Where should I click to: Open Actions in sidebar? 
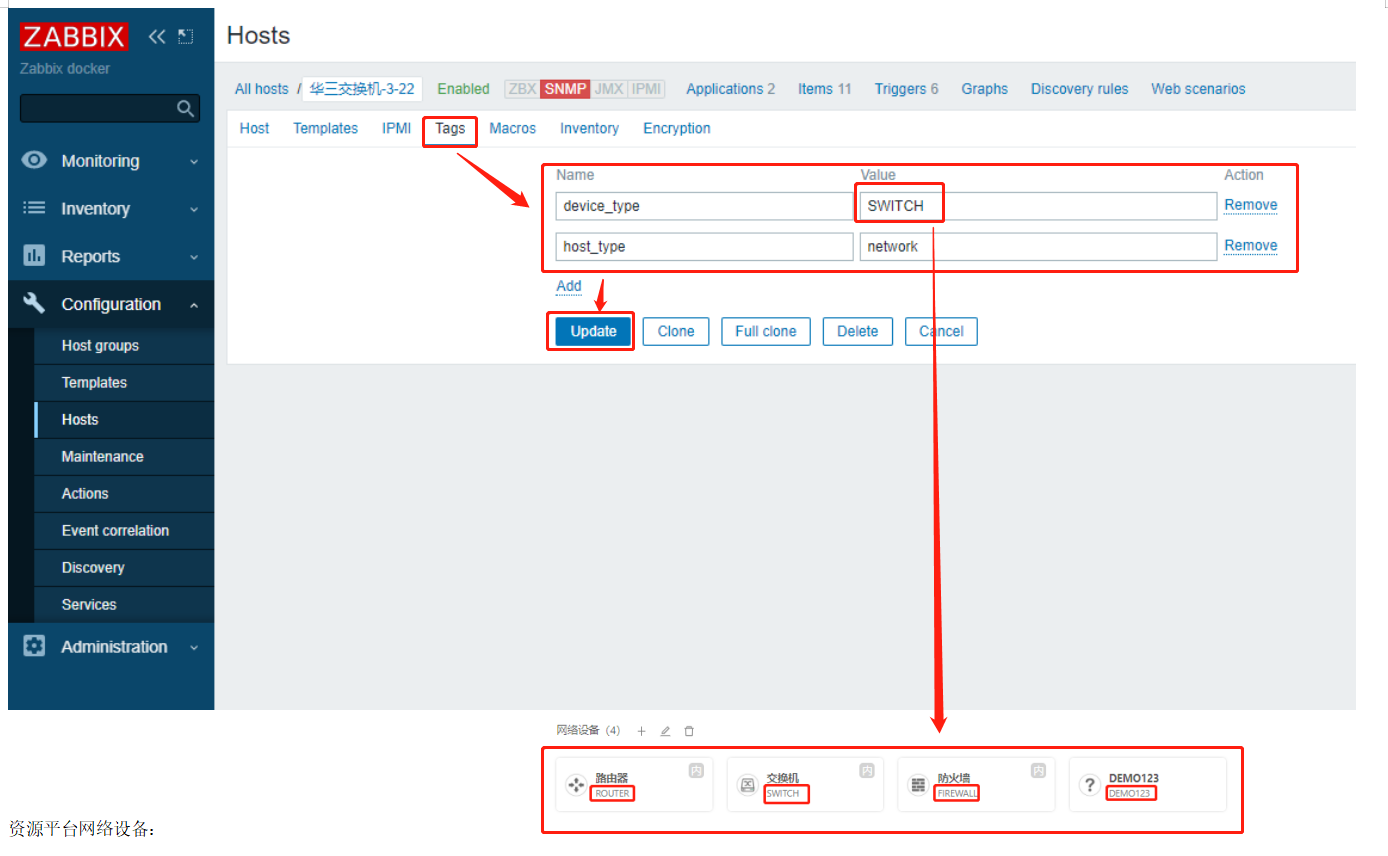point(124,494)
